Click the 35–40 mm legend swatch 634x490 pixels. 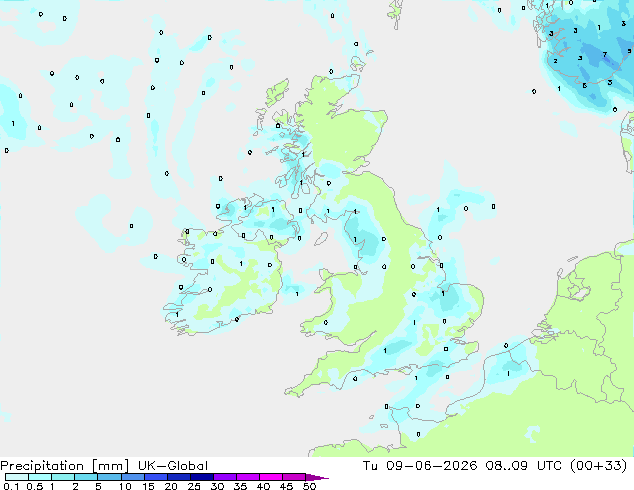click(247, 477)
